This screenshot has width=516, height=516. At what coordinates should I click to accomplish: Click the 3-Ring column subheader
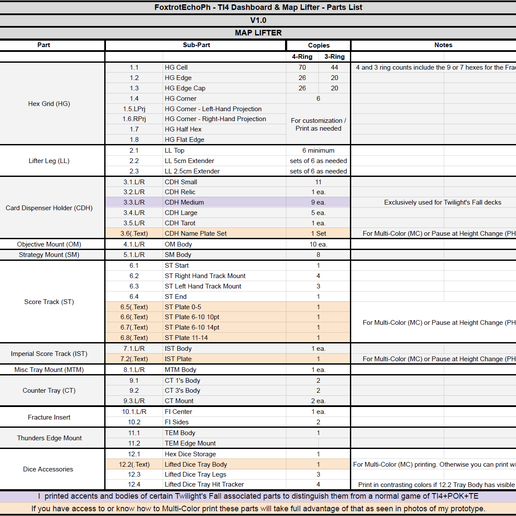334,57
